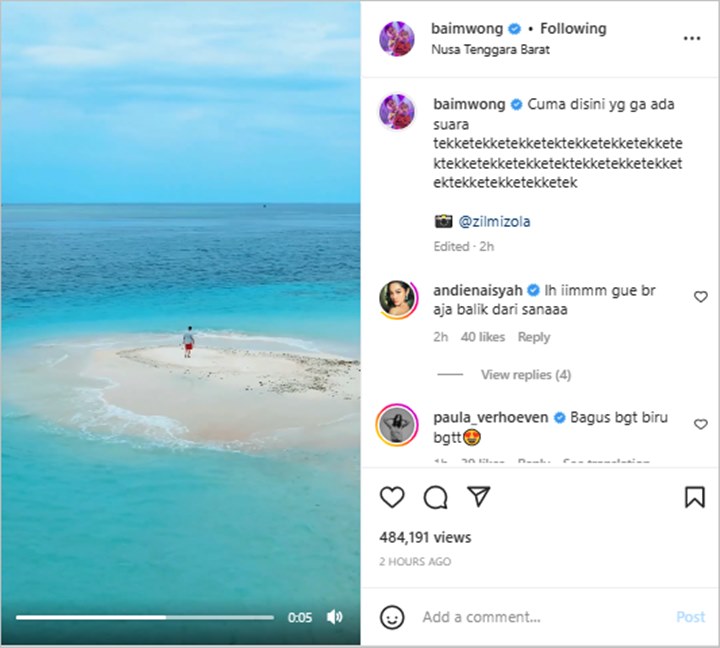Screen dimensions: 720x648
Task: Mute the video with speaker icon
Action: 335,617
